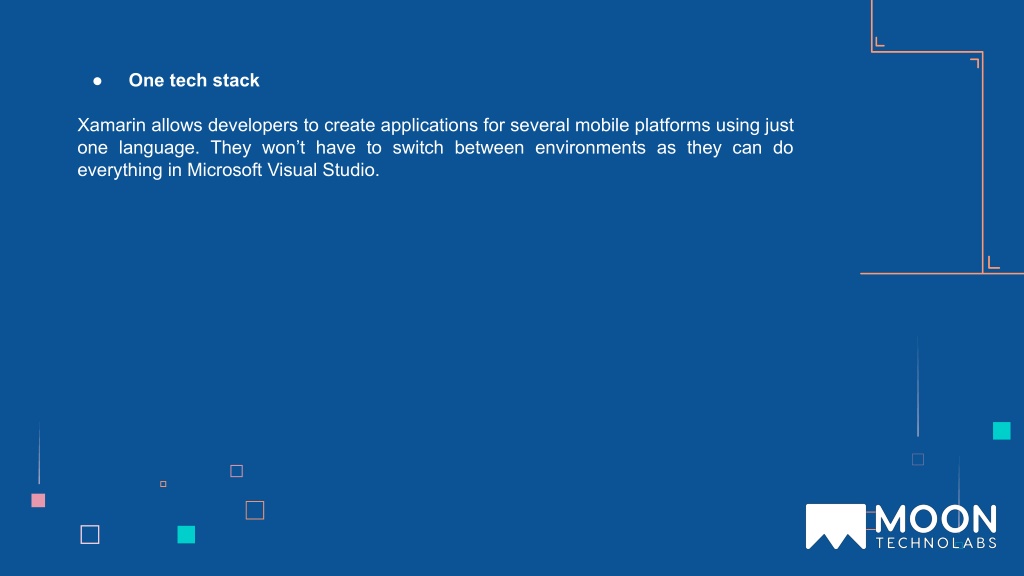Select the pink corner mark inside the frame's top notch
Screen dimensions: 1024x576
[880, 42]
